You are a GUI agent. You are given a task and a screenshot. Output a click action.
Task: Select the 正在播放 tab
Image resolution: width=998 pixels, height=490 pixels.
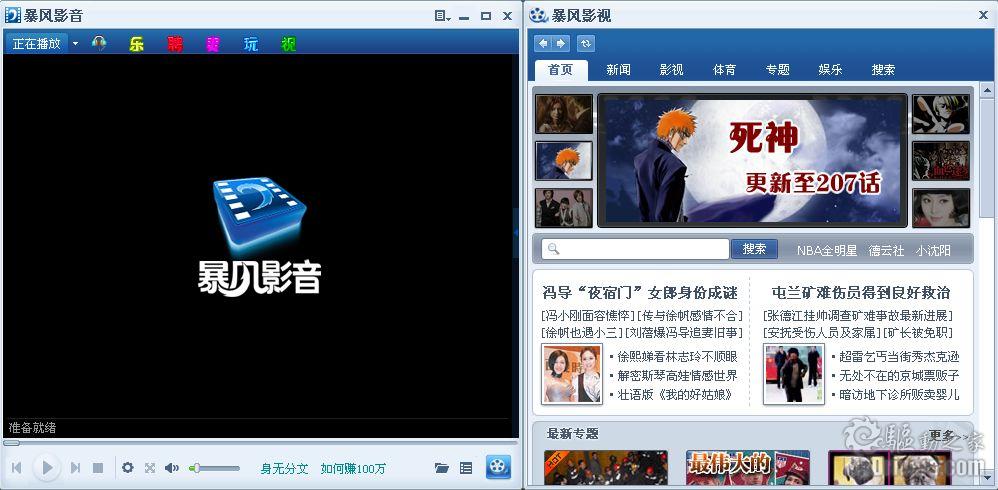[36, 43]
